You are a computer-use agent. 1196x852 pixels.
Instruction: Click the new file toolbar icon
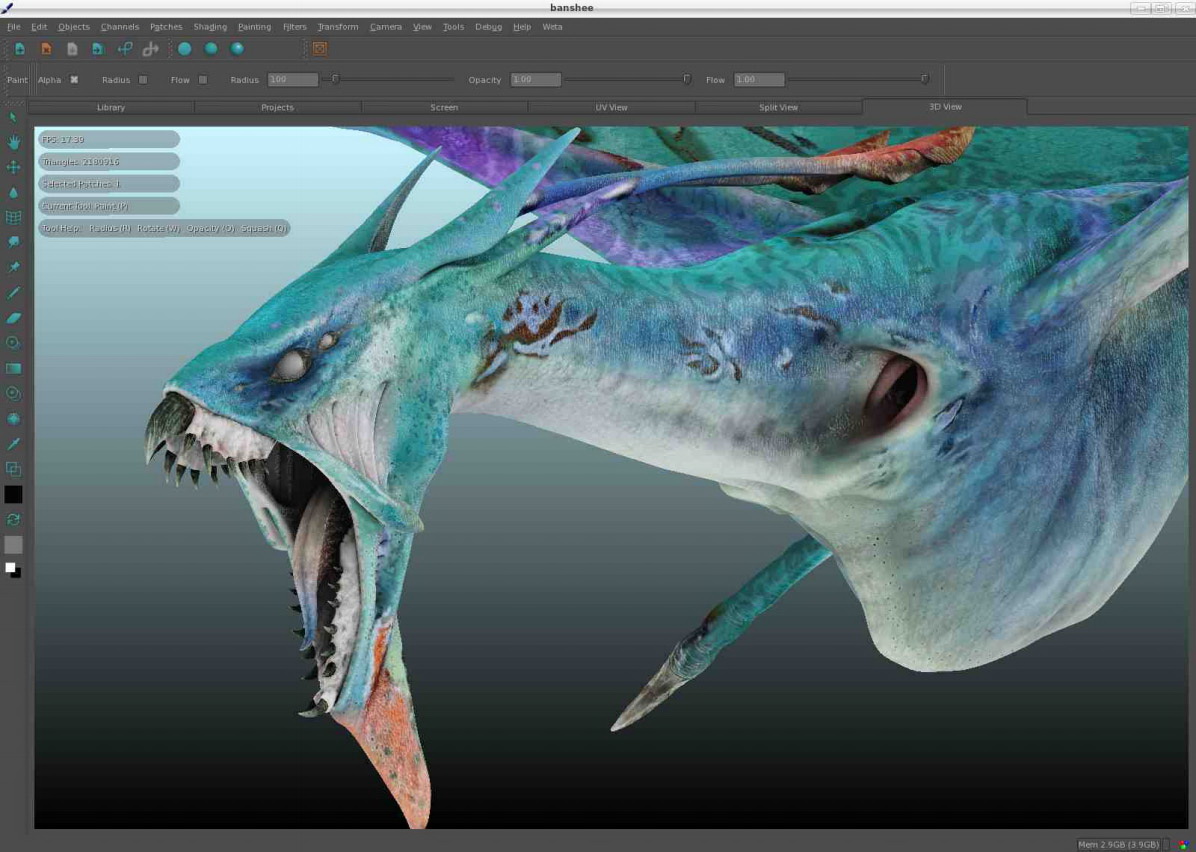pyautogui.click(x=20, y=48)
